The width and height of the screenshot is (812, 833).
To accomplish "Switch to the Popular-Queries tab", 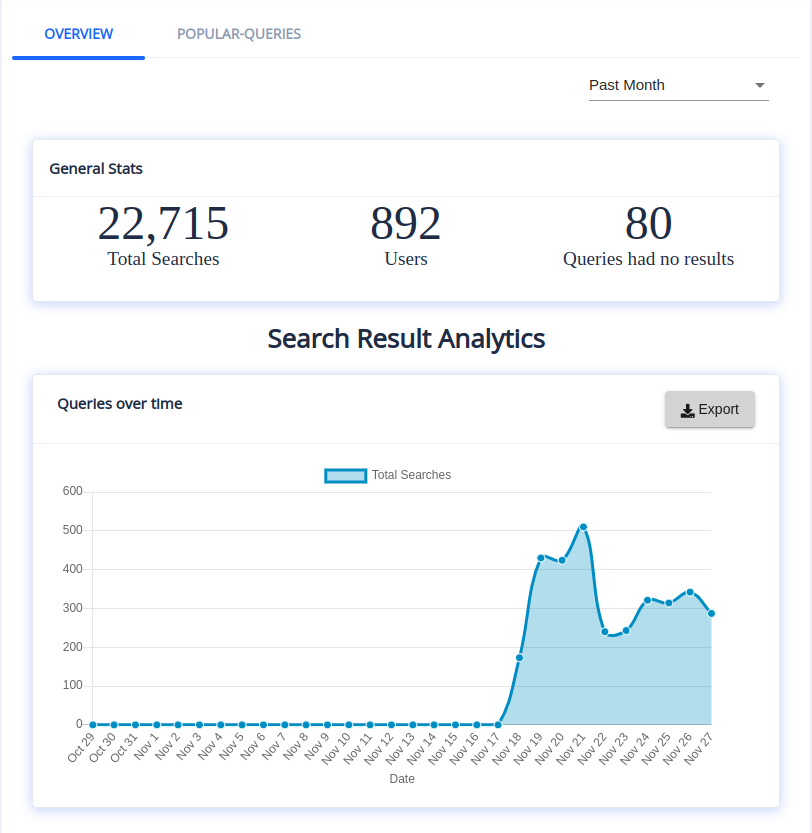I will [x=239, y=34].
